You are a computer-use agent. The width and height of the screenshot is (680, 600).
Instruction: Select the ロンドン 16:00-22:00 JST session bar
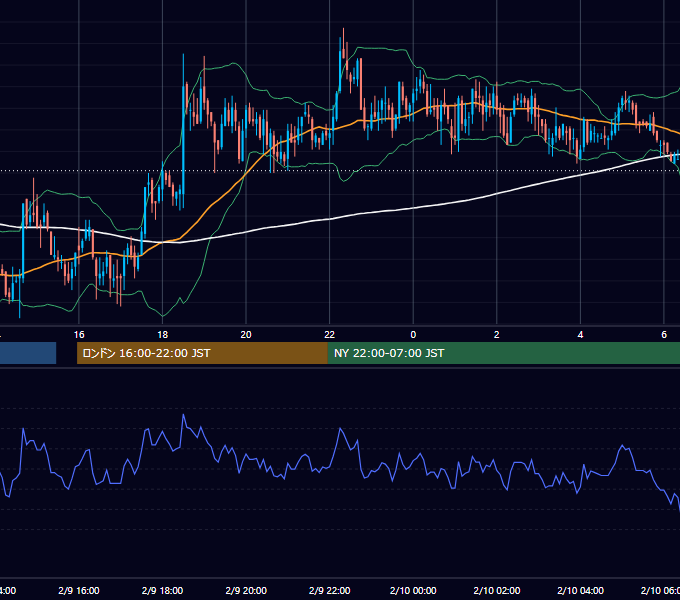[x=202, y=353]
